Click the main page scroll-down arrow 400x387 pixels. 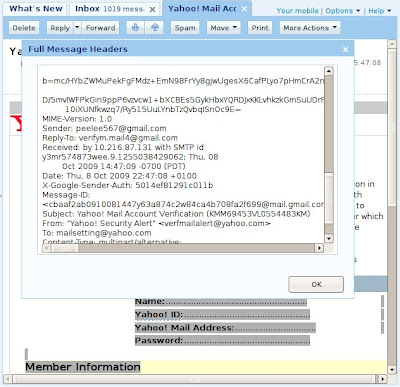tap(392, 369)
